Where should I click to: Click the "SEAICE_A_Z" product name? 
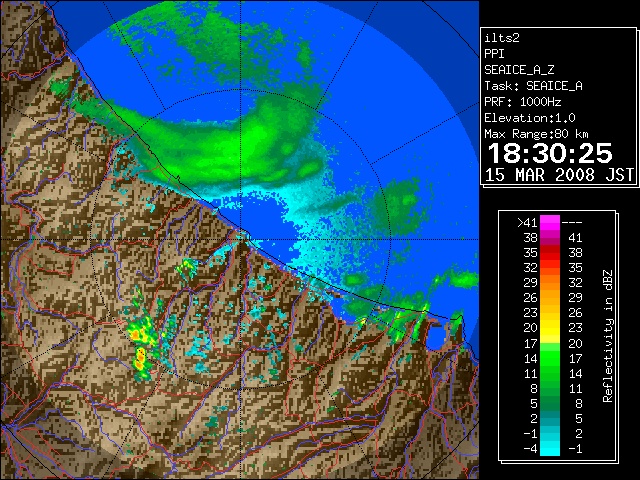click(x=519, y=70)
